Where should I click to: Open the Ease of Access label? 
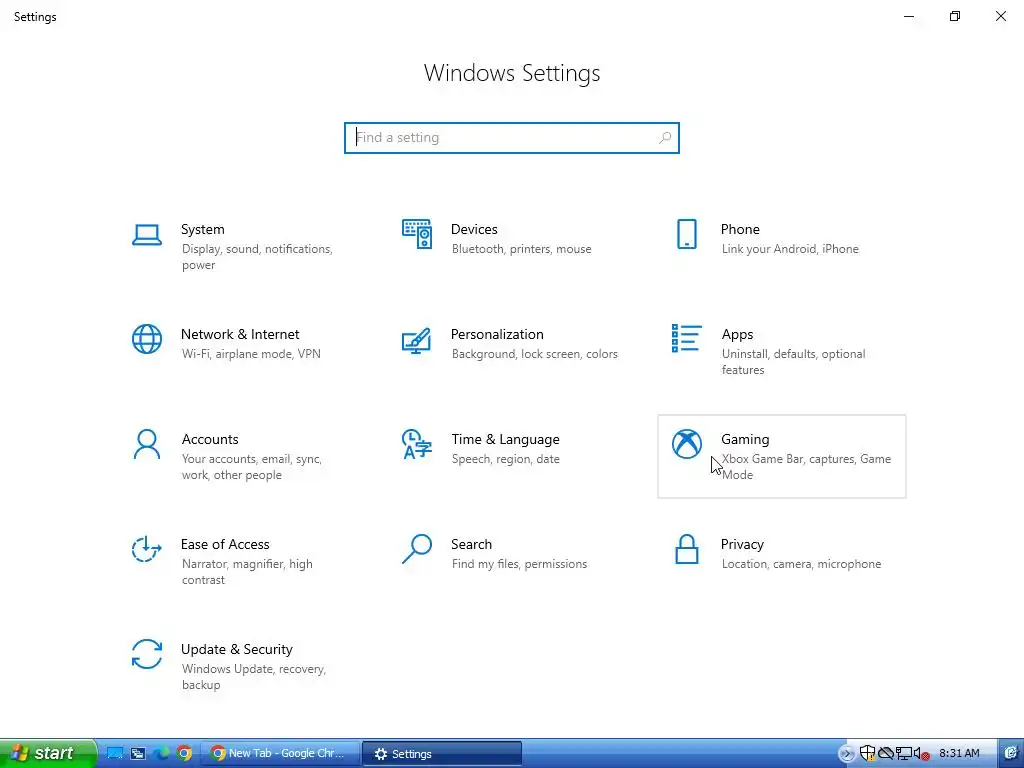(x=225, y=545)
